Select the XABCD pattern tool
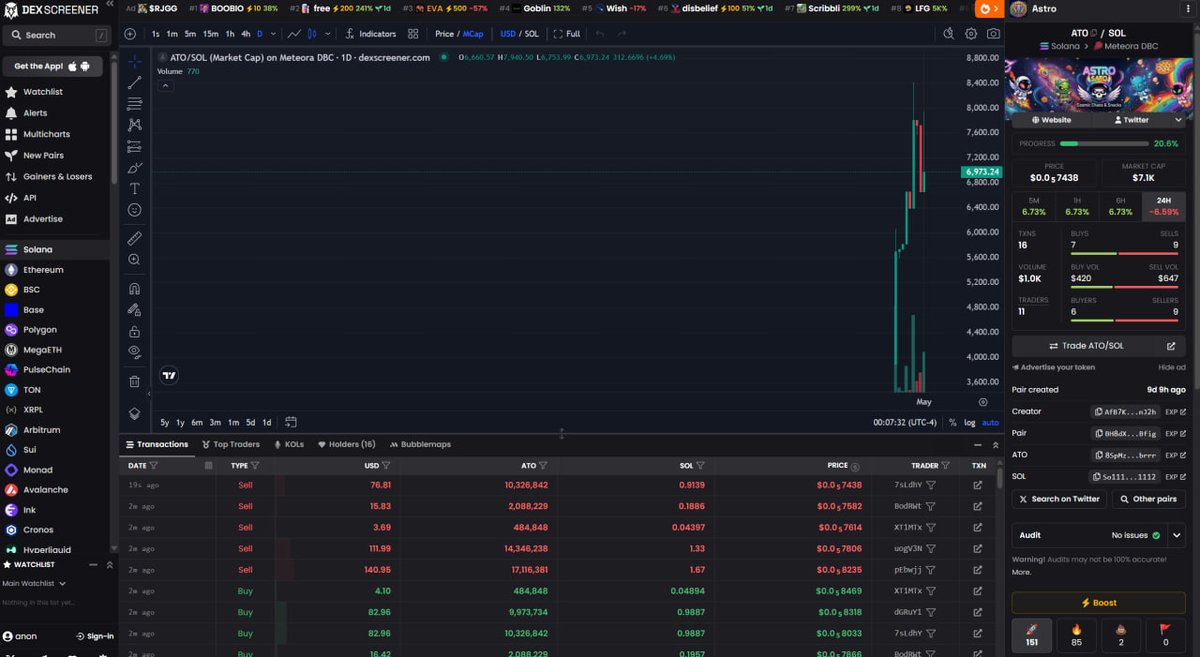 click(134, 125)
